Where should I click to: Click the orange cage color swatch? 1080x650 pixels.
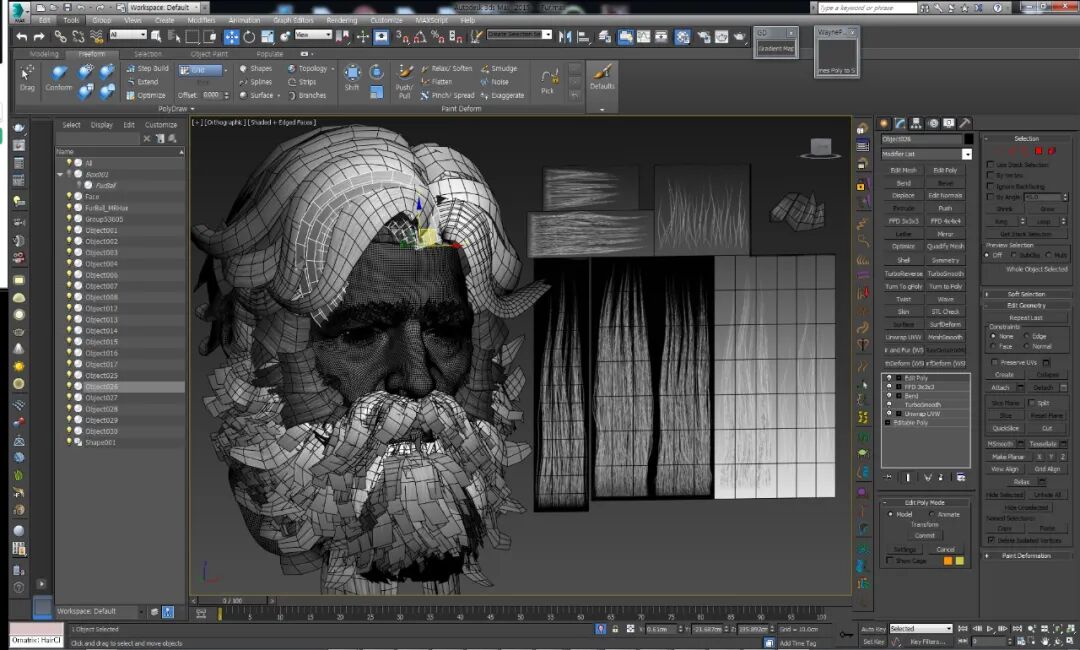pyautogui.click(x=948, y=561)
